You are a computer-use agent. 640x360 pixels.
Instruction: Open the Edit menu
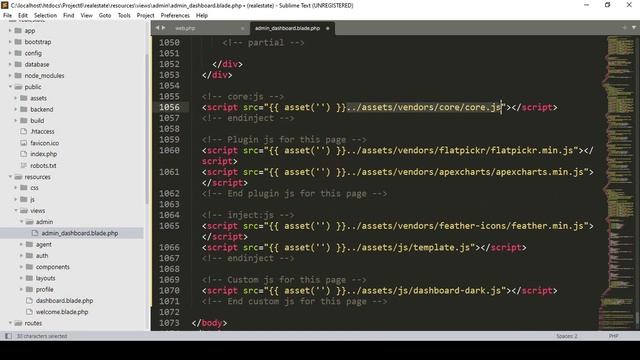[23, 15]
